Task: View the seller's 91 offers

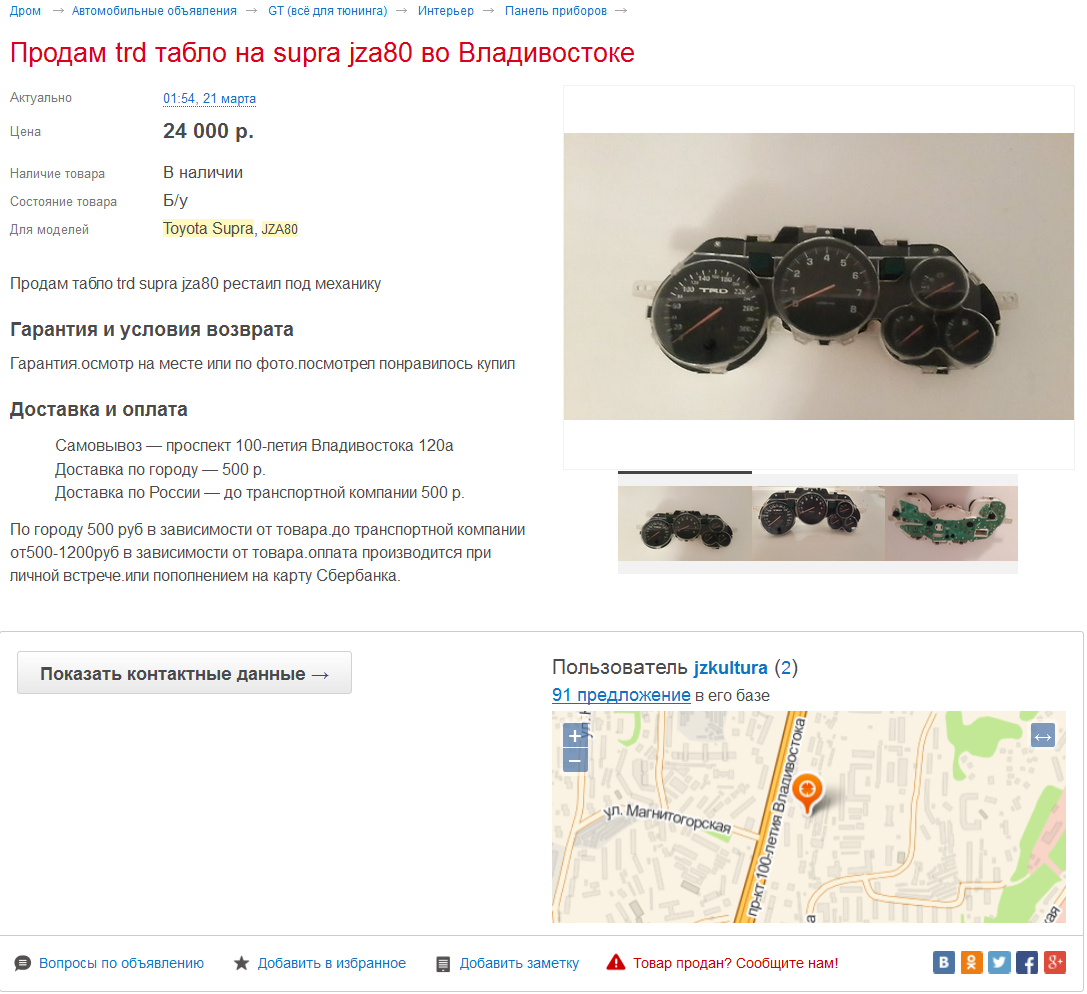Action: (x=621, y=695)
